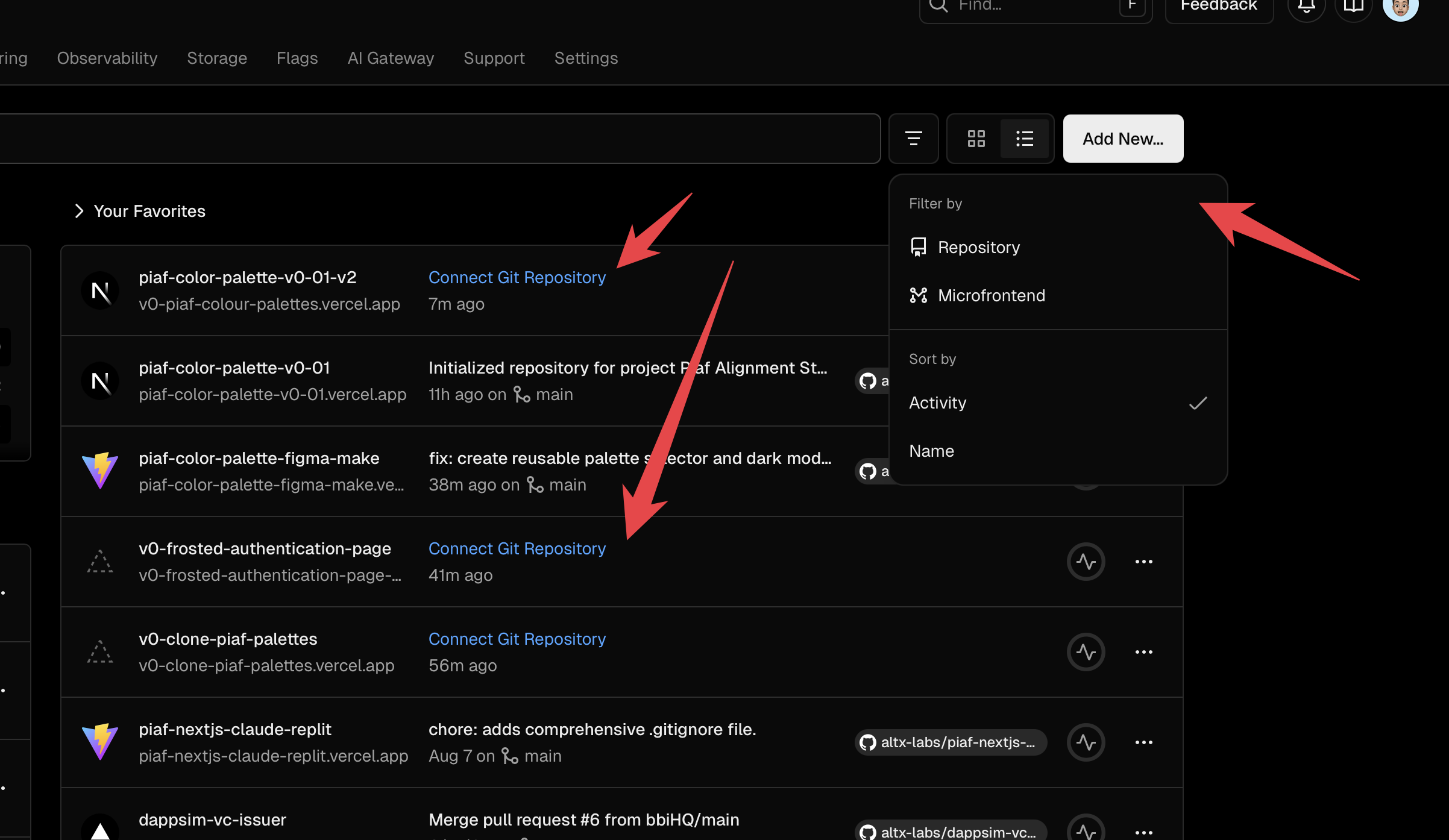Open user avatar account menu
Viewport: 1449px width, 840px height.
tap(1400, 7)
